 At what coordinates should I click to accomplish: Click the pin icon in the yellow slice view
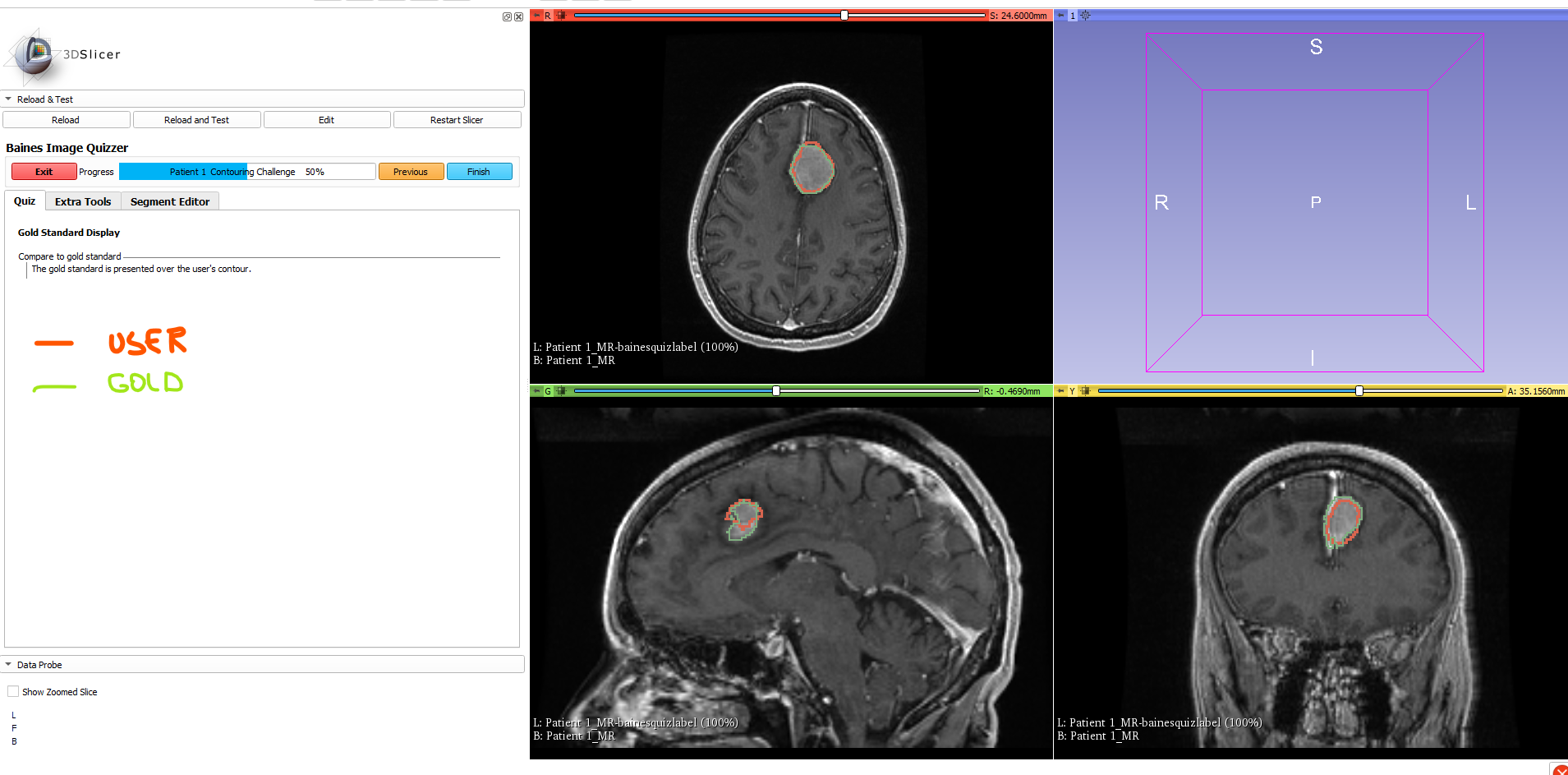click(1060, 391)
